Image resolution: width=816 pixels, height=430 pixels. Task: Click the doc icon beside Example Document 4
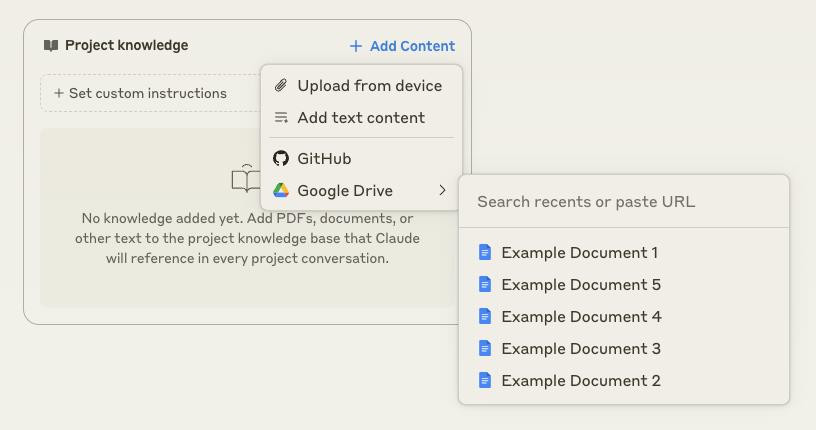click(x=484, y=317)
